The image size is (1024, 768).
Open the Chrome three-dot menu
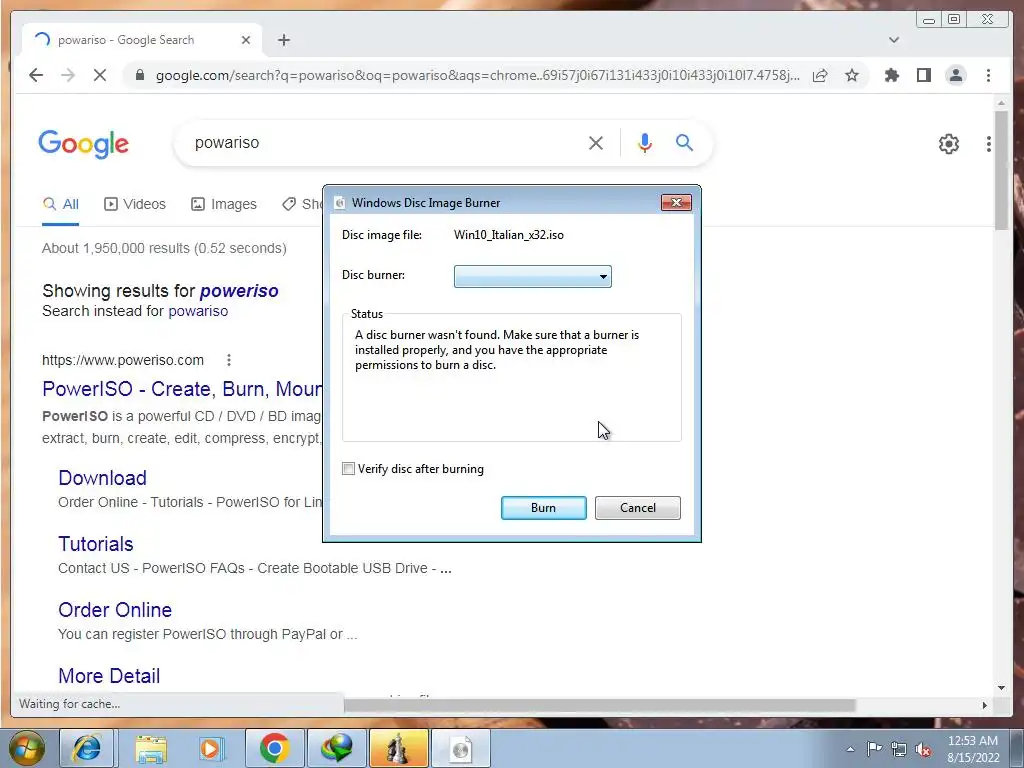click(x=988, y=75)
